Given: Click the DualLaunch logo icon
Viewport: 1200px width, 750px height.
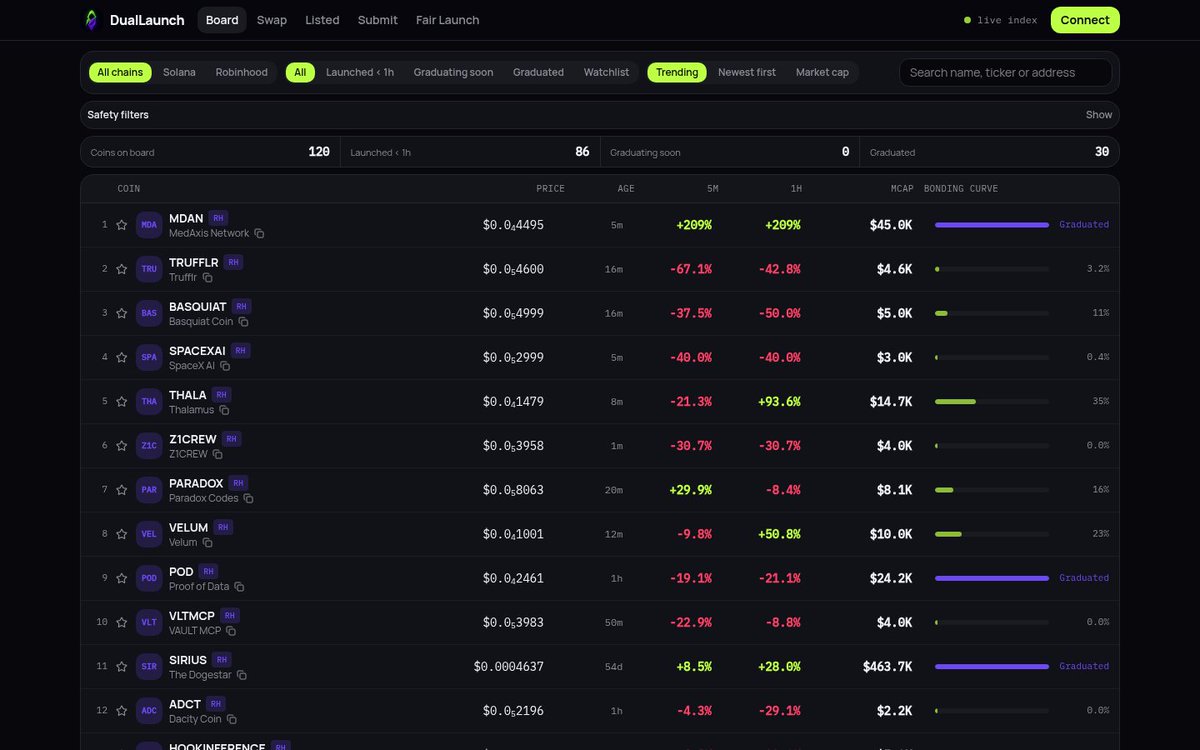Looking at the screenshot, I should (x=91, y=20).
